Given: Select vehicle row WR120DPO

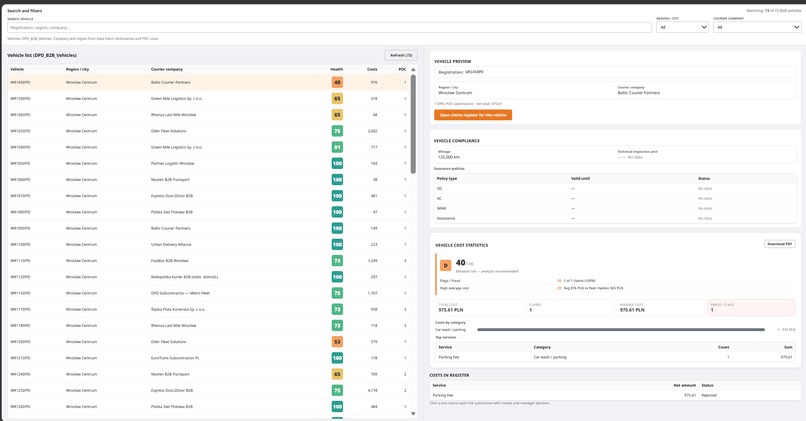Looking at the screenshot, I should click(x=208, y=341).
